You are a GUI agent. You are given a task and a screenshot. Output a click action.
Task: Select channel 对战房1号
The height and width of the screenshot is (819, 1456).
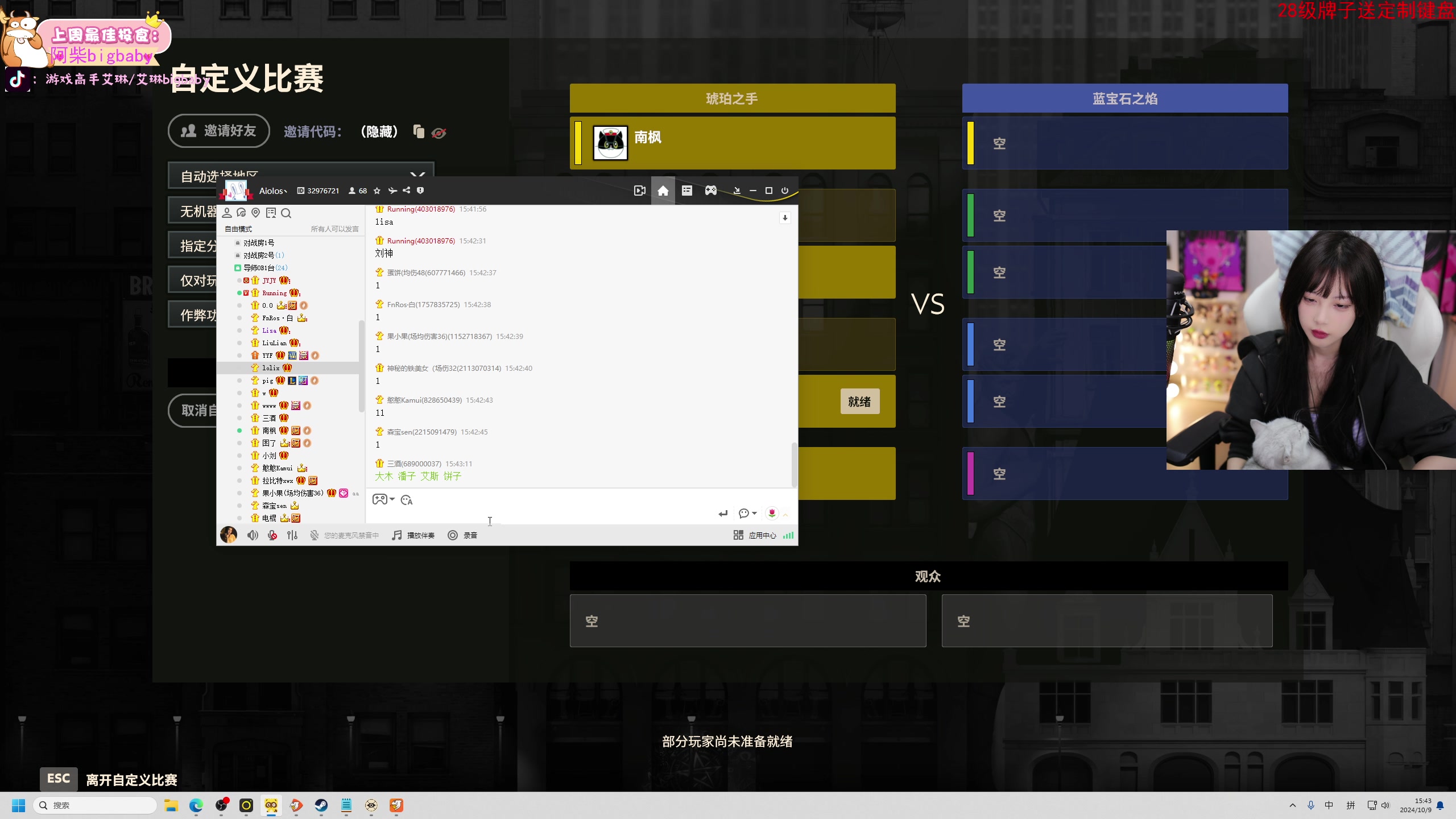(259, 243)
